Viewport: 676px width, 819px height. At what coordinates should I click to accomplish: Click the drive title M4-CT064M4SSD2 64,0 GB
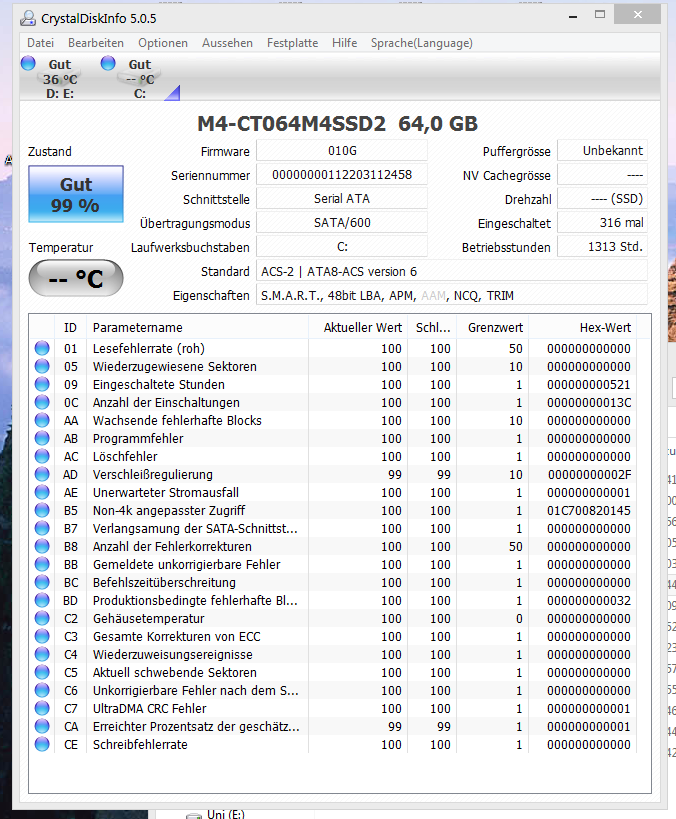[337, 124]
